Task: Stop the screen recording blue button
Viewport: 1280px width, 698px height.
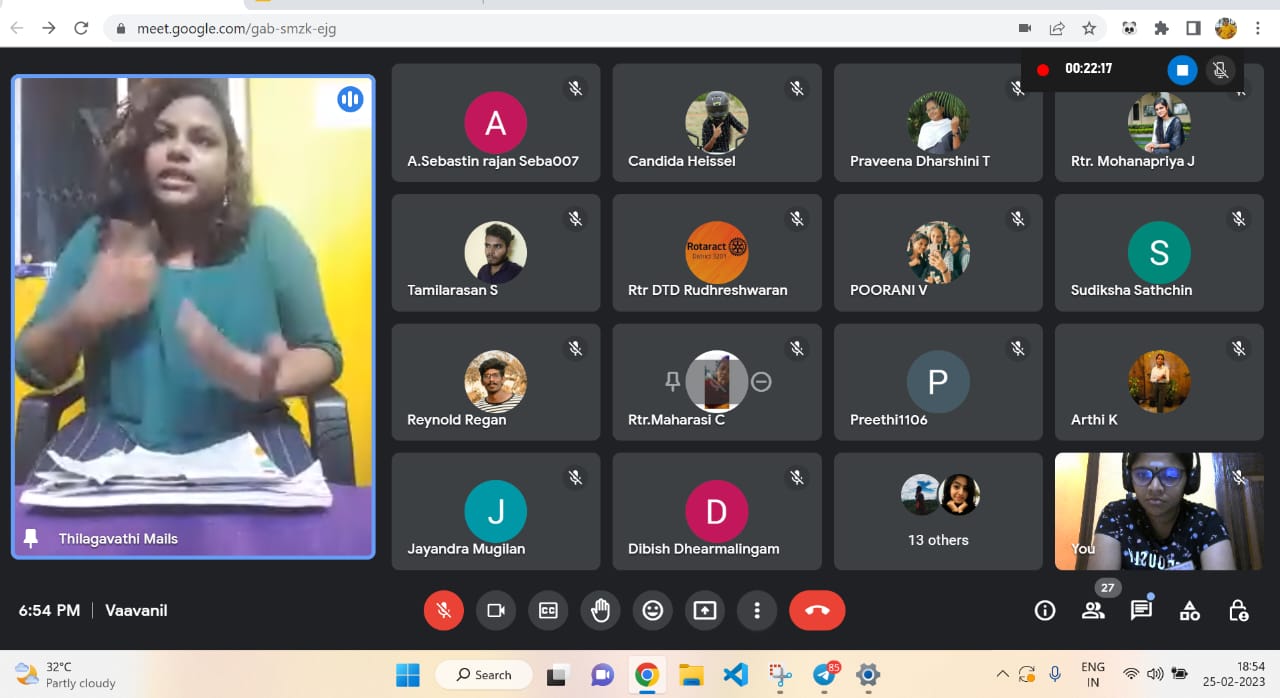Action: pyautogui.click(x=1182, y=70)
